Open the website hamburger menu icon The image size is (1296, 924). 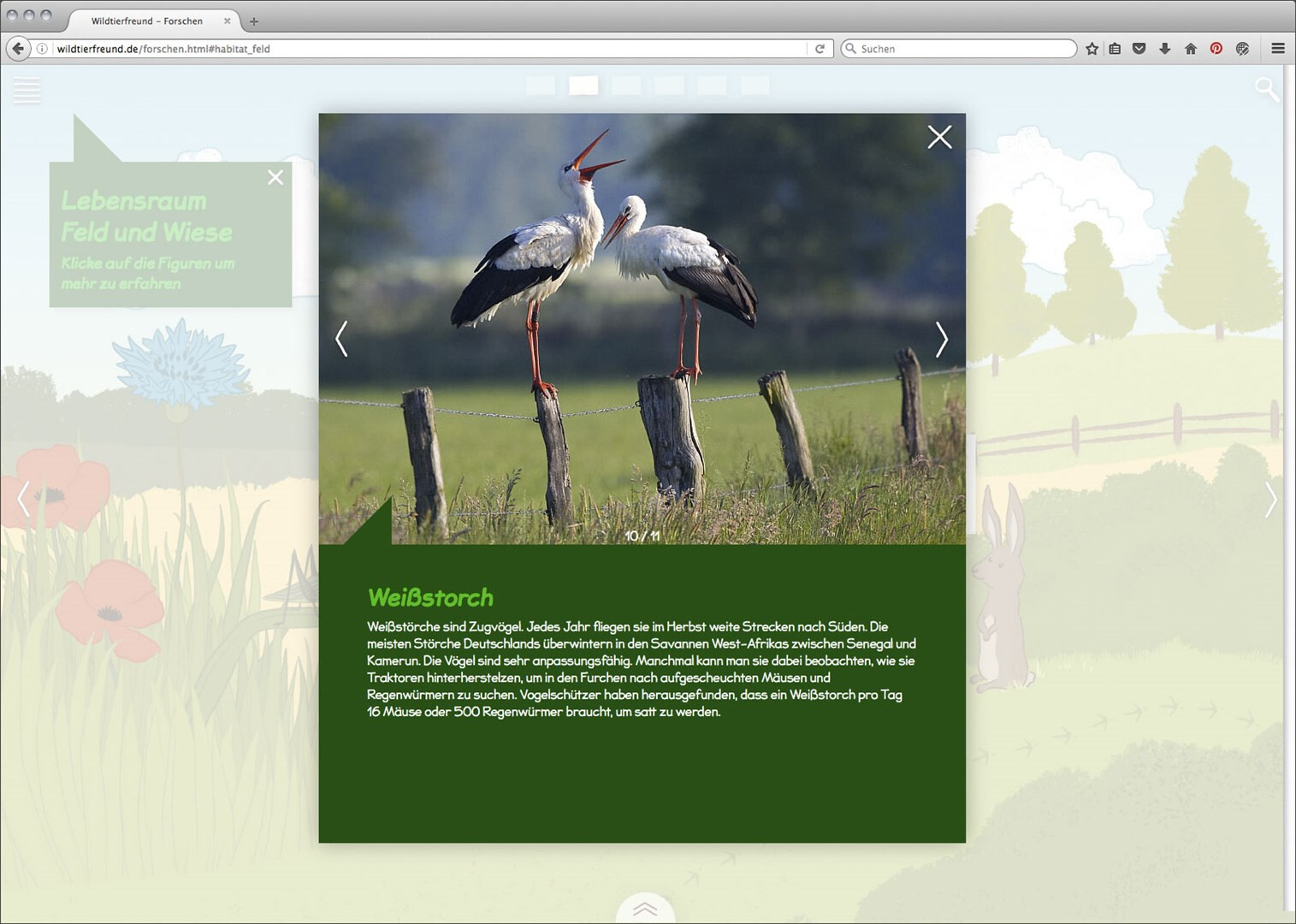[x=27, y=90]
